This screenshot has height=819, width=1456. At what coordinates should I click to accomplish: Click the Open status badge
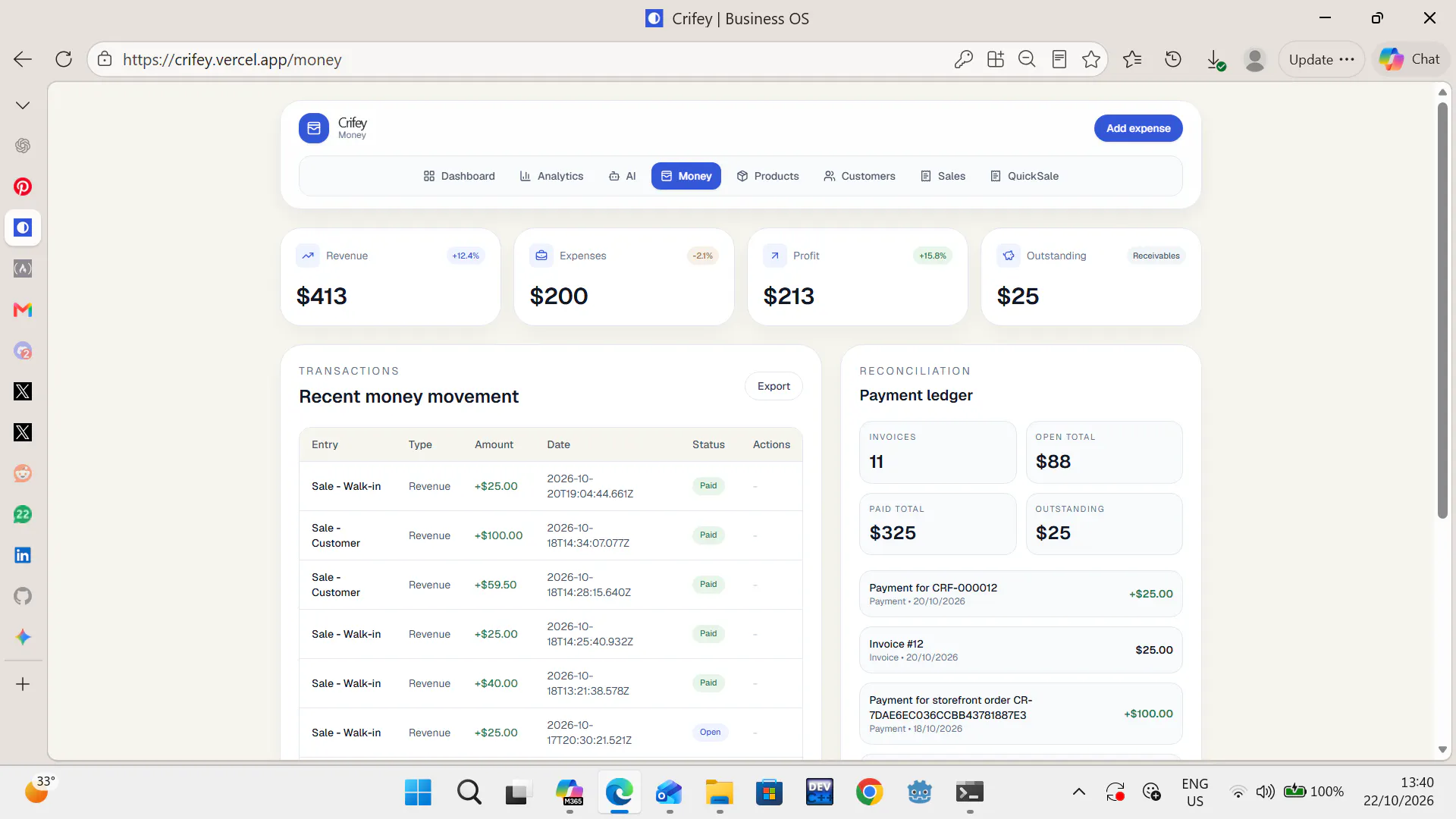[x=710, y=733]
